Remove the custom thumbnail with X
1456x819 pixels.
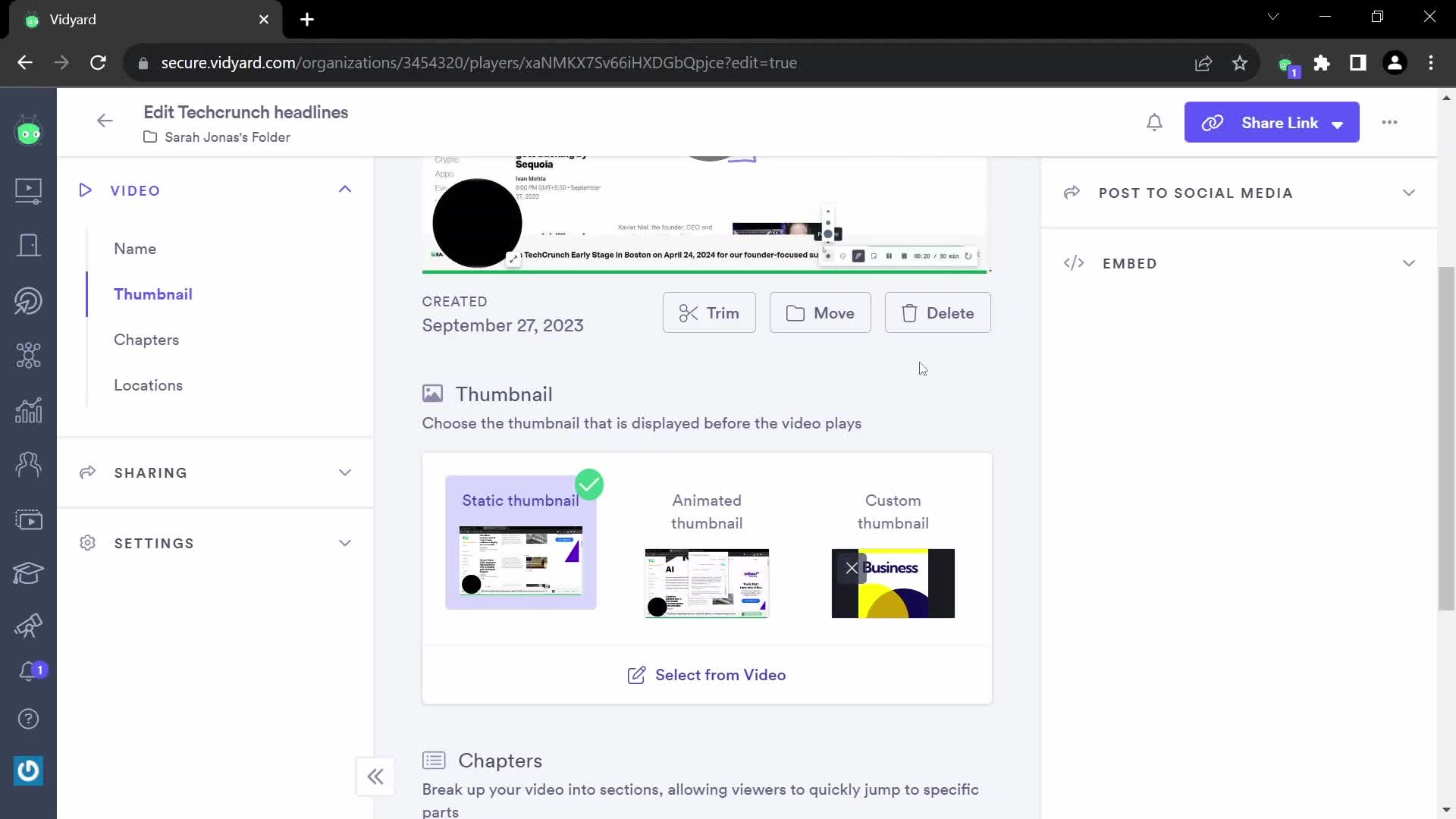point(852,568)
